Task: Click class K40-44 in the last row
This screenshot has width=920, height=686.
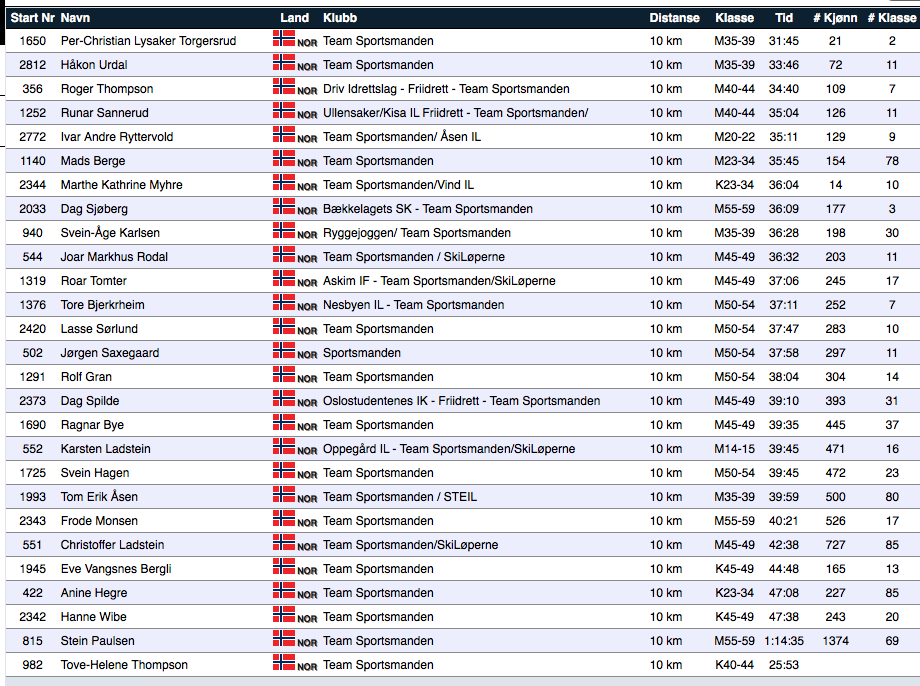Action: tap(735, 665)
